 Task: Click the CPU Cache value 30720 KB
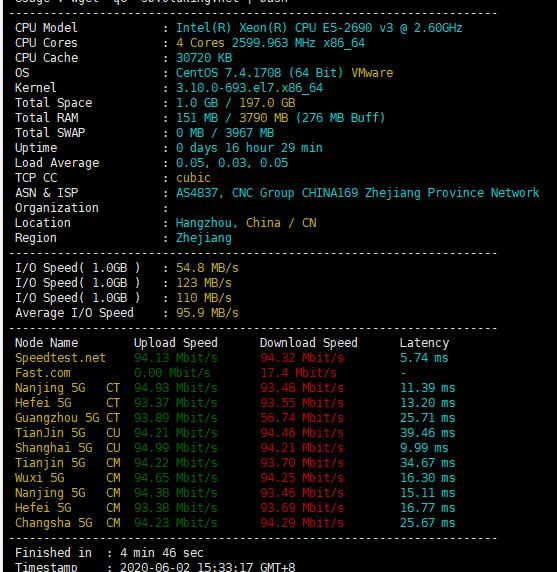pos(204,58)
